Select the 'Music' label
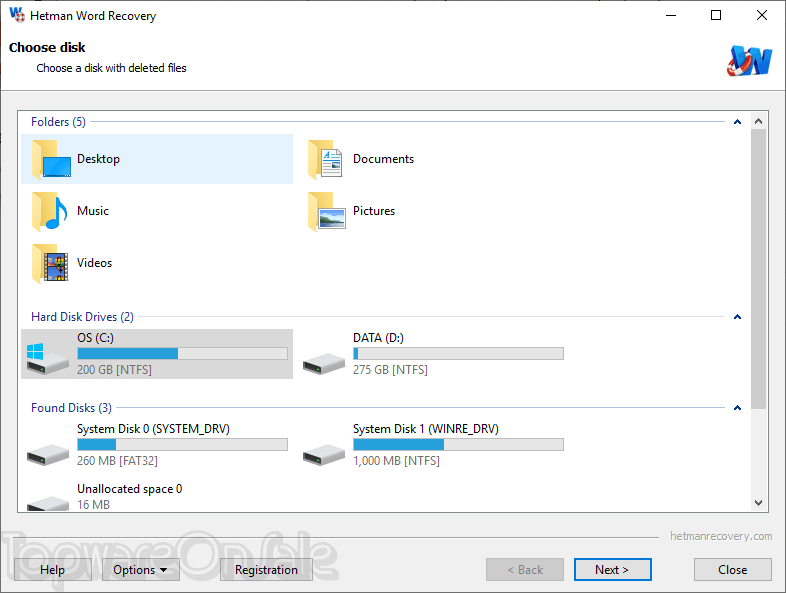786x593 pixels. [x=93, y=211]
